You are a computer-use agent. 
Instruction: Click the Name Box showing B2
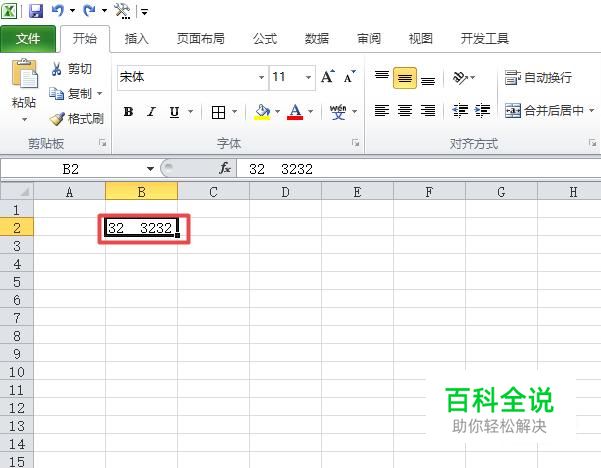click(x=71, y=169)
